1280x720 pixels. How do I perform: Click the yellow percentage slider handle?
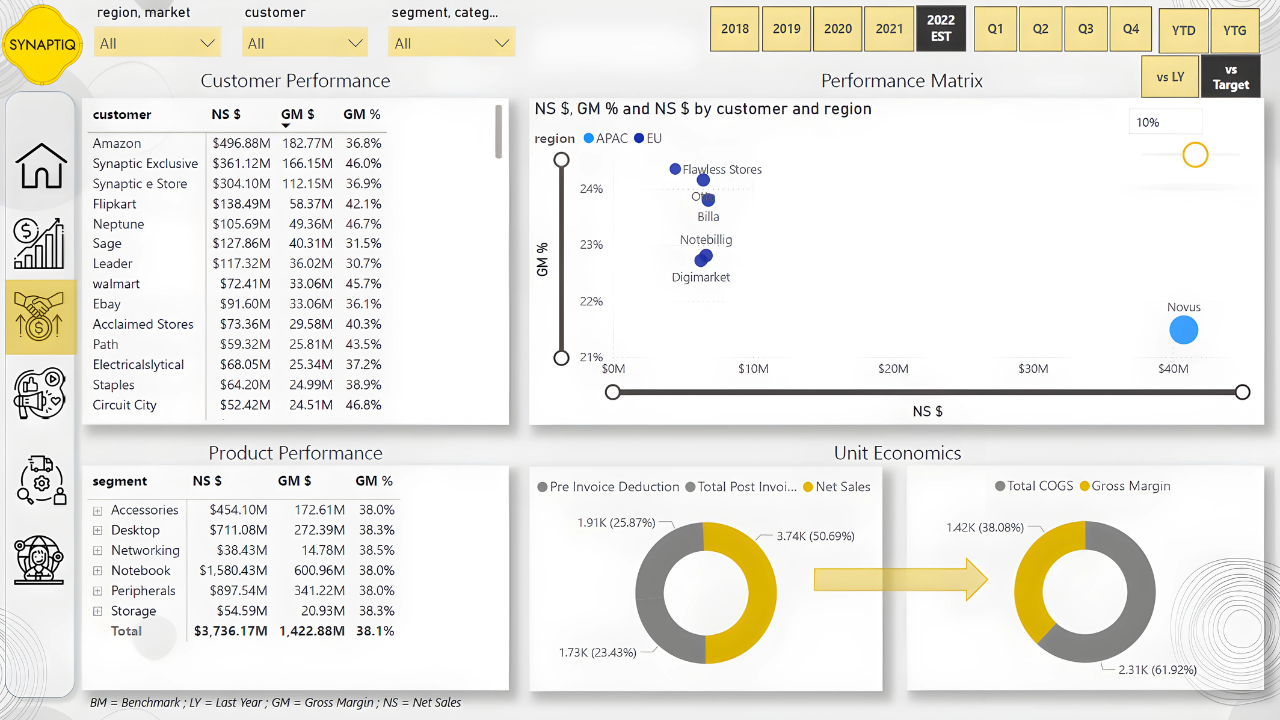1195,154
